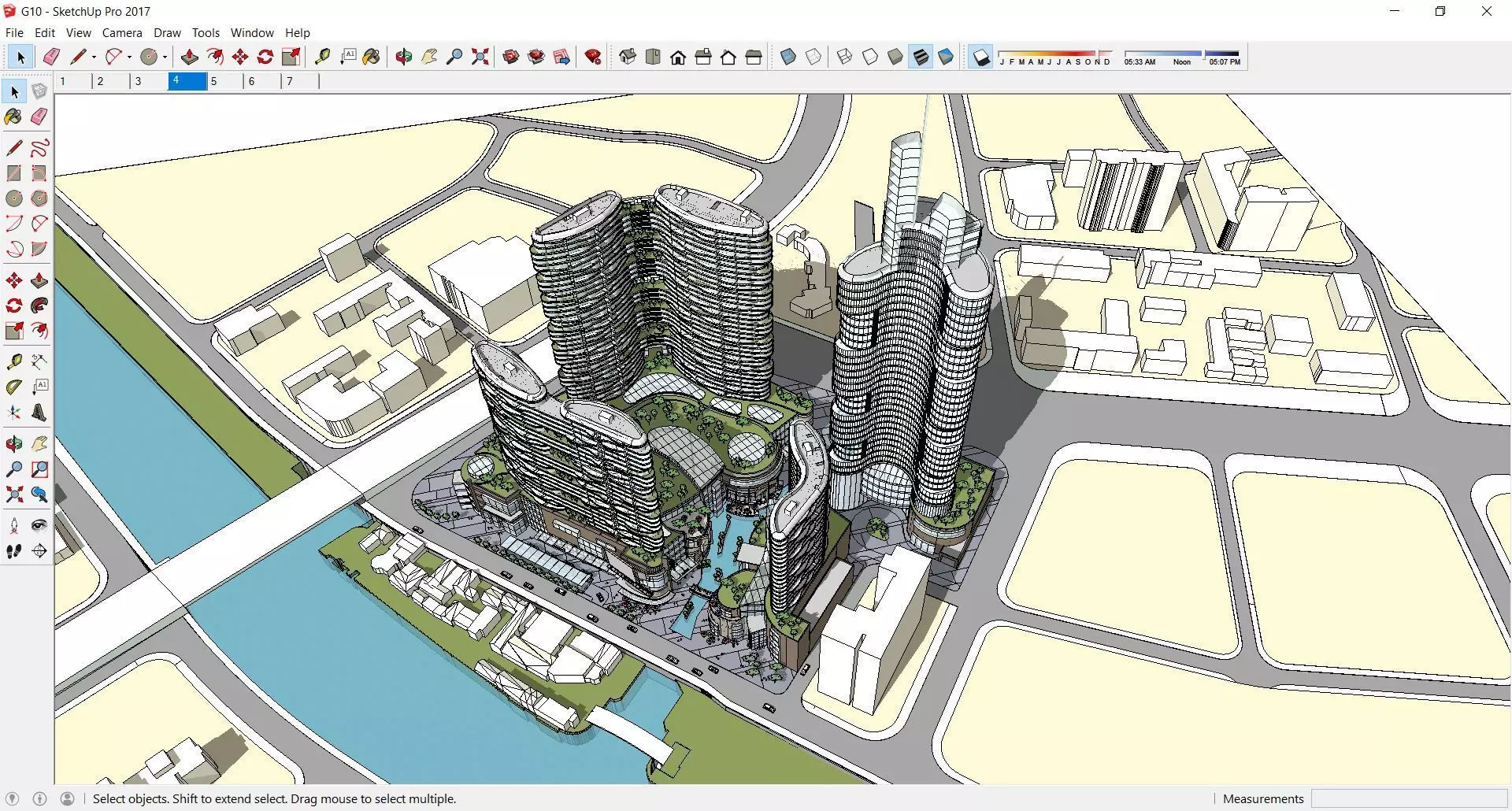The image size is (1512, 811).
Task: Enable Shaded style
Action: point(895,57)
